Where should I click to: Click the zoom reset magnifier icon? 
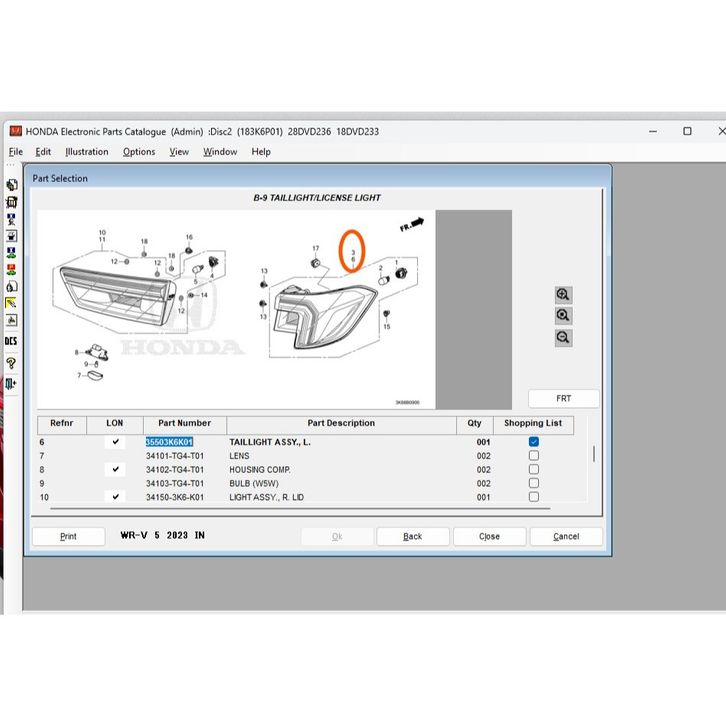click(x=563, y=316)
